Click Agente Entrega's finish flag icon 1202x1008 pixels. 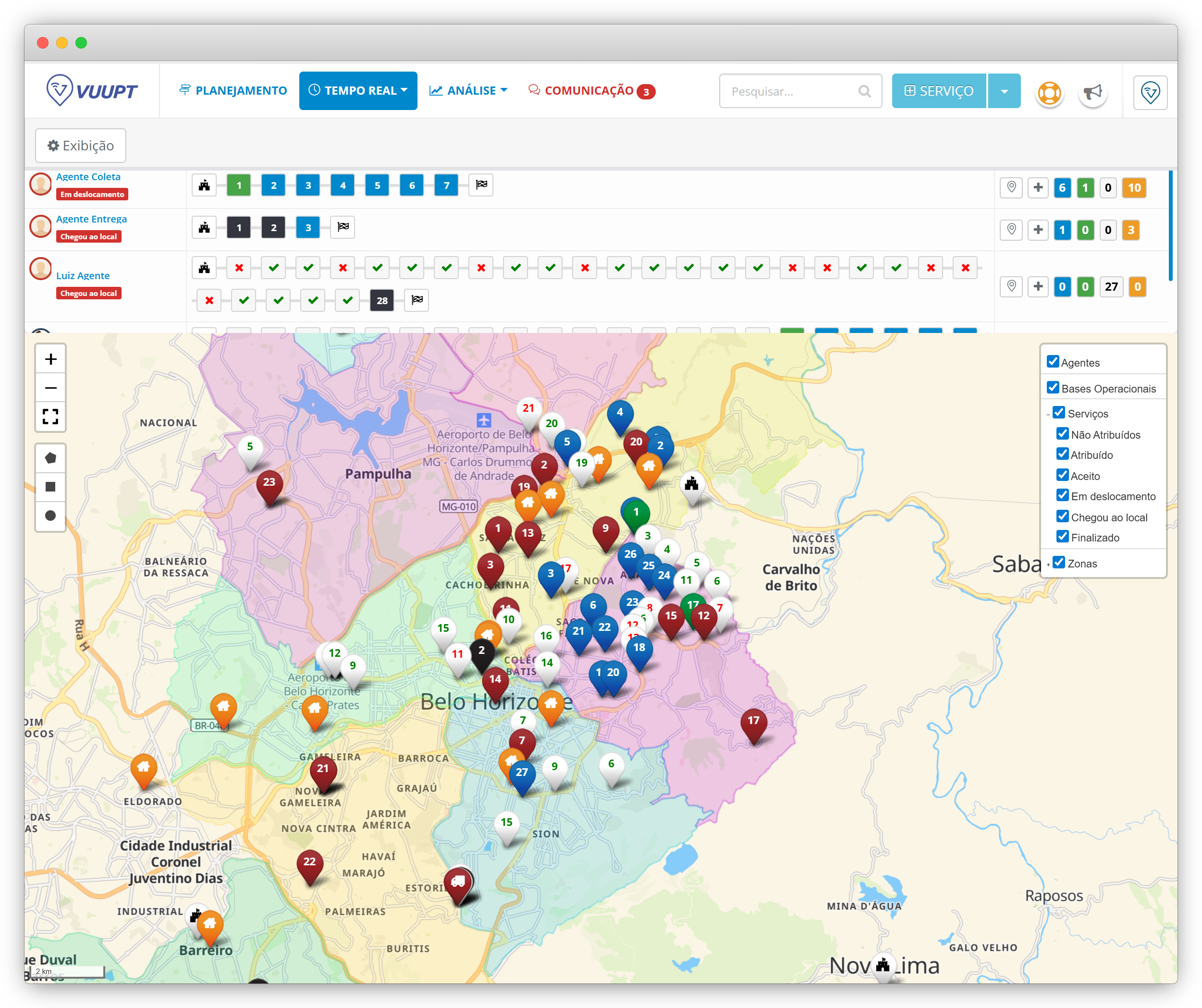pos(343,227)
